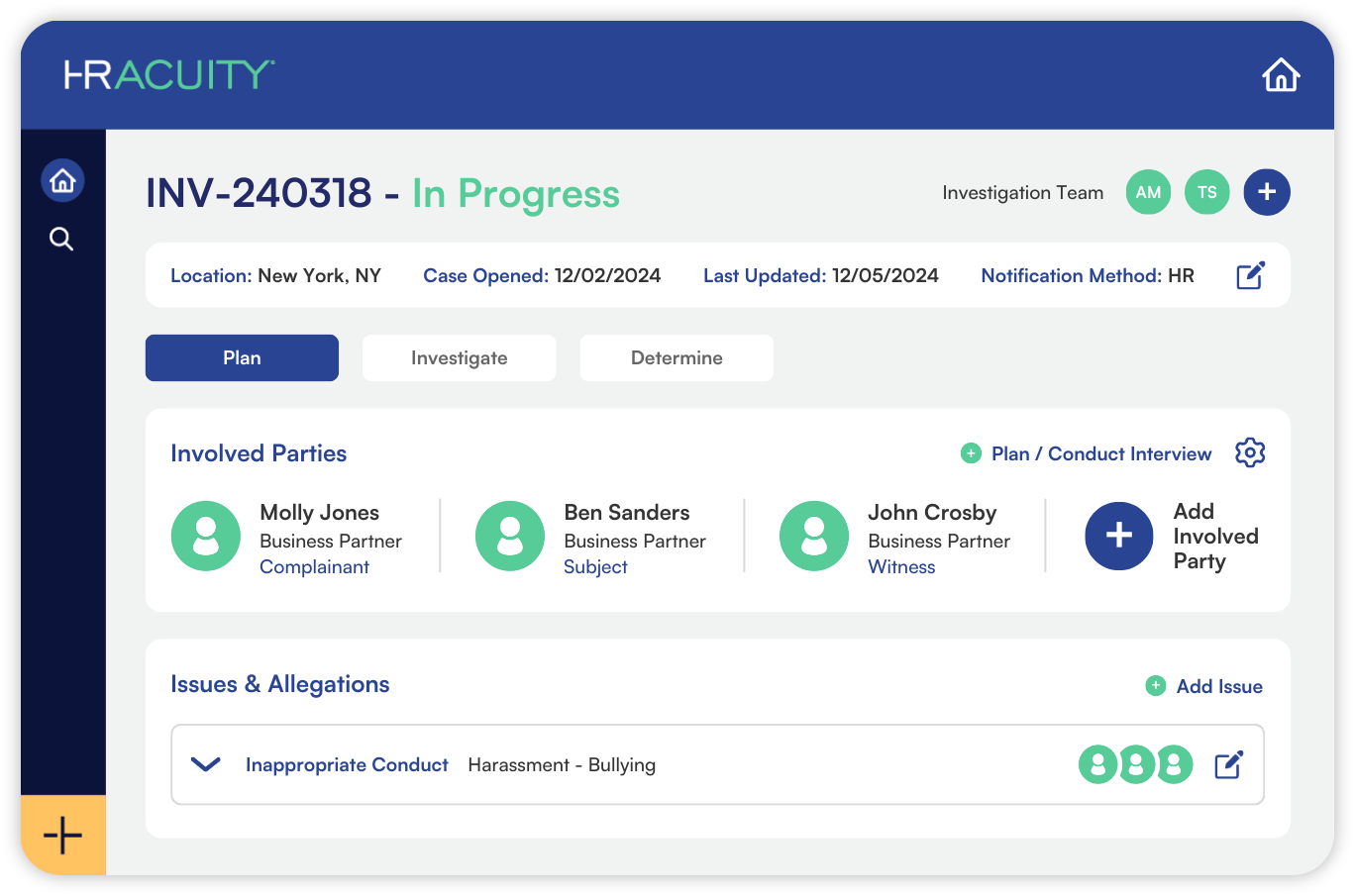Expand the Inappropriate Conduct issue chevron
This screenshot has width=1355, height=896.
click(205, 764)
